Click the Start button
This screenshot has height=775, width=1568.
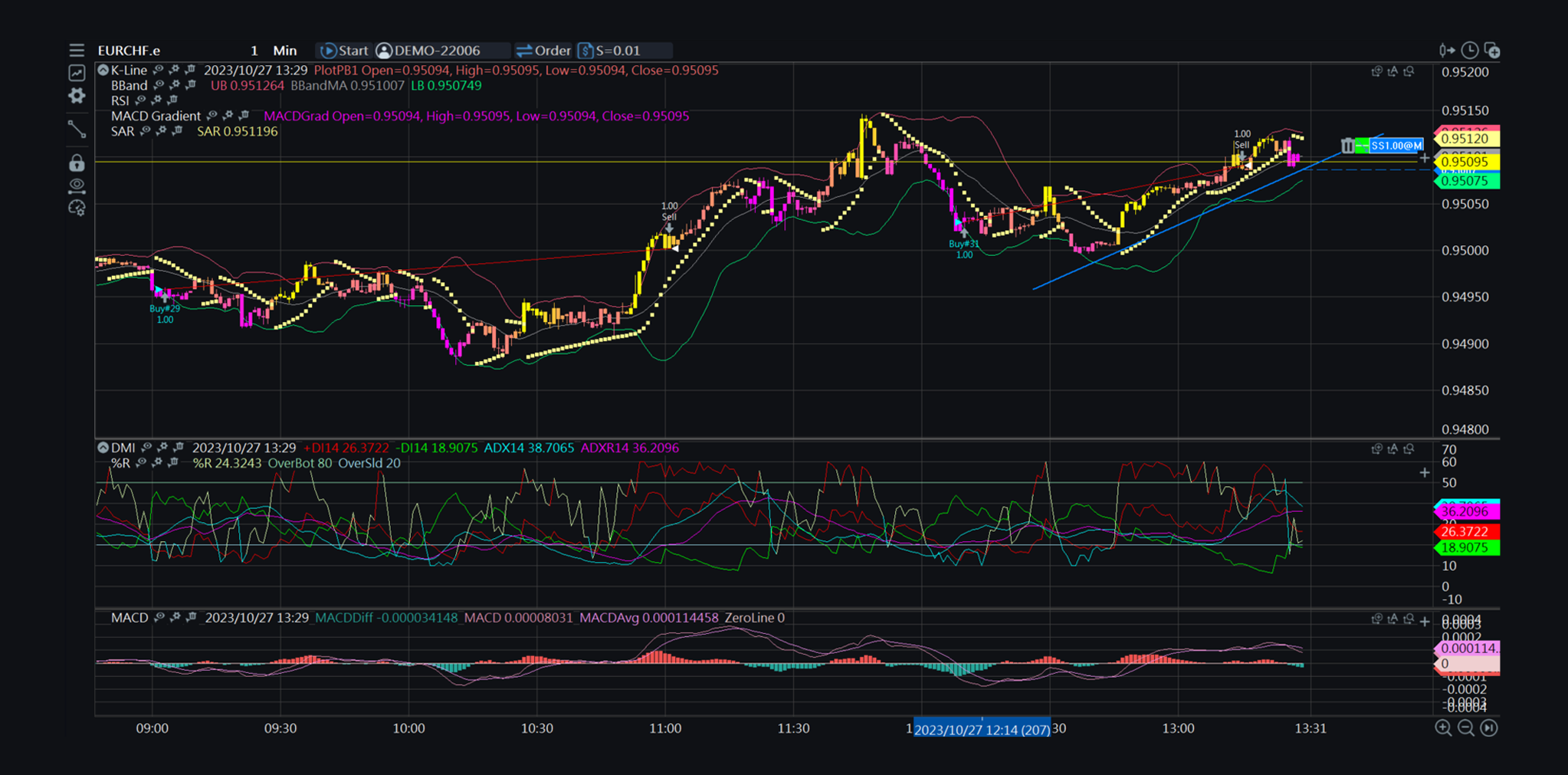344,51
